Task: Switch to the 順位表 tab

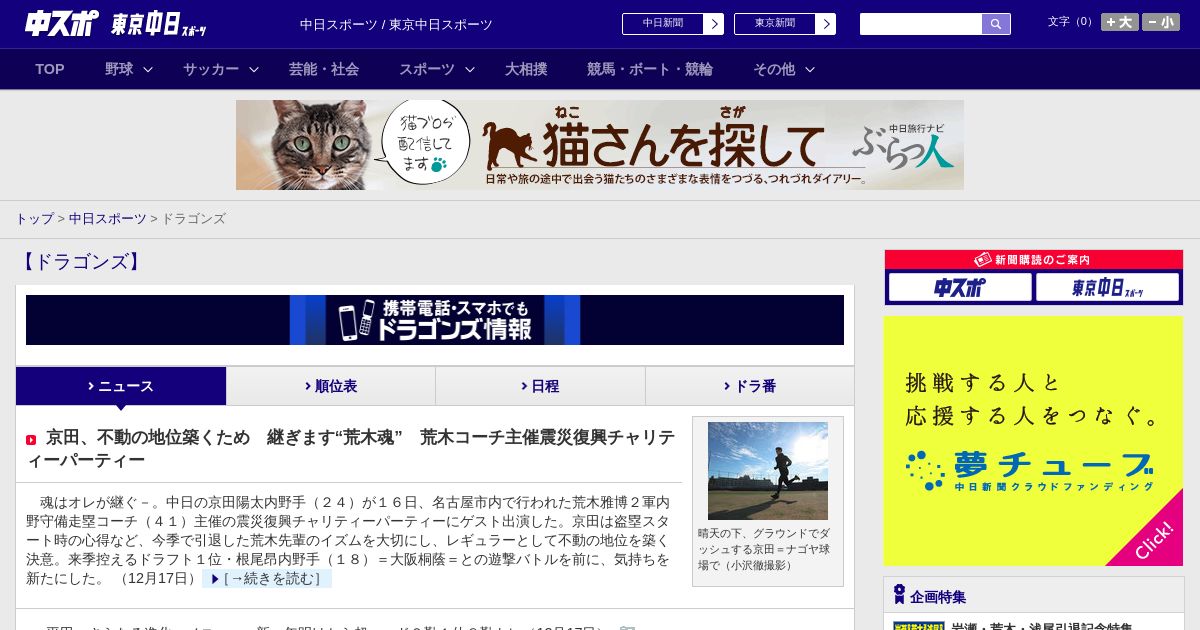Action: [331, 386]
